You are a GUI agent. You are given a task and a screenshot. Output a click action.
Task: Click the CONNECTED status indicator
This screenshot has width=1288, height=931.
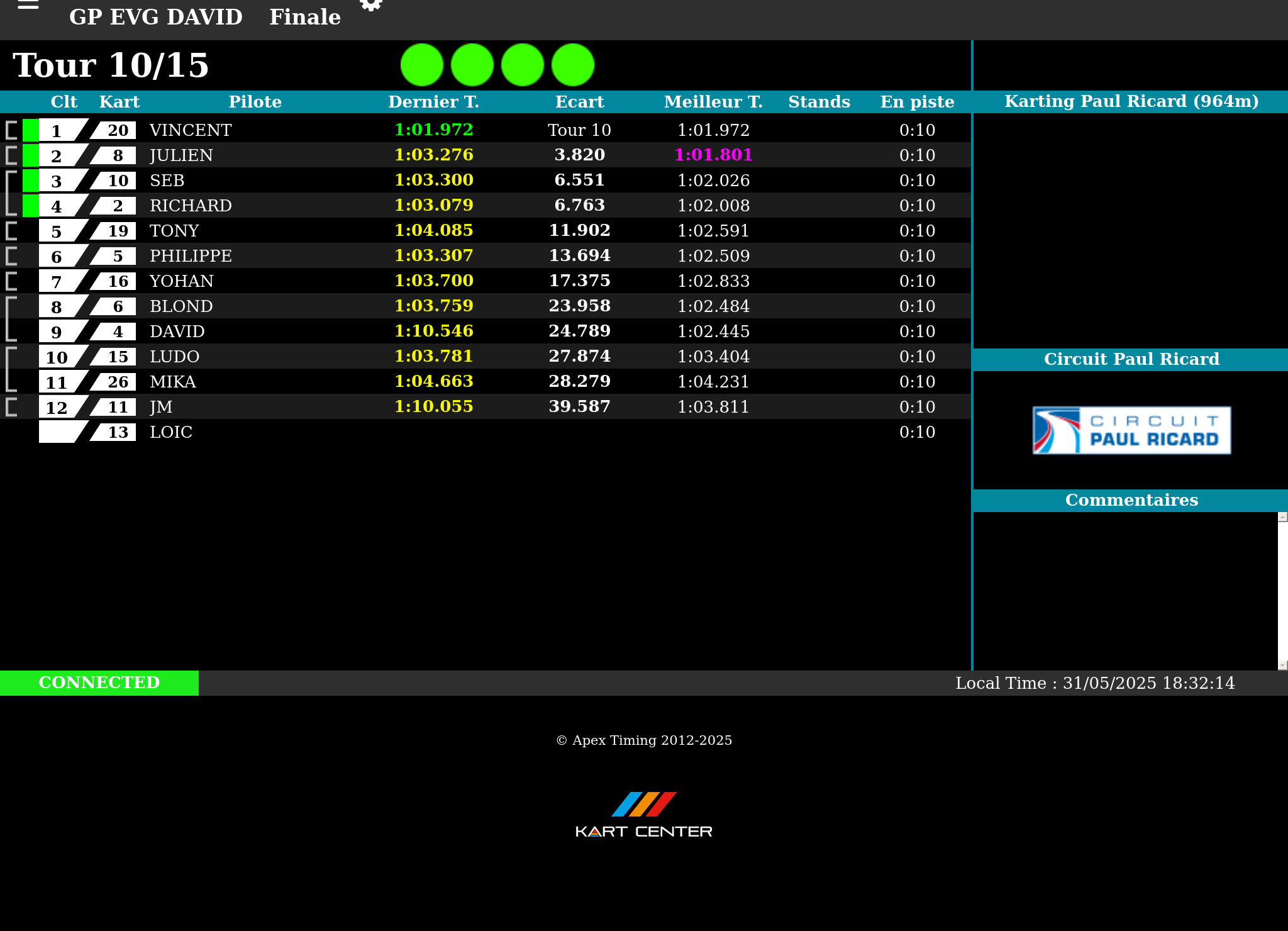pos(99,683)
